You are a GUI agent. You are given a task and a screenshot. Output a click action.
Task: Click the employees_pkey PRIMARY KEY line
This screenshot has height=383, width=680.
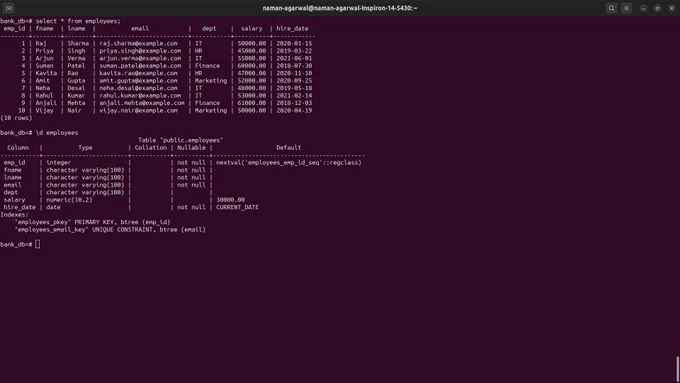pyautogui.click(x=92, y=222)
